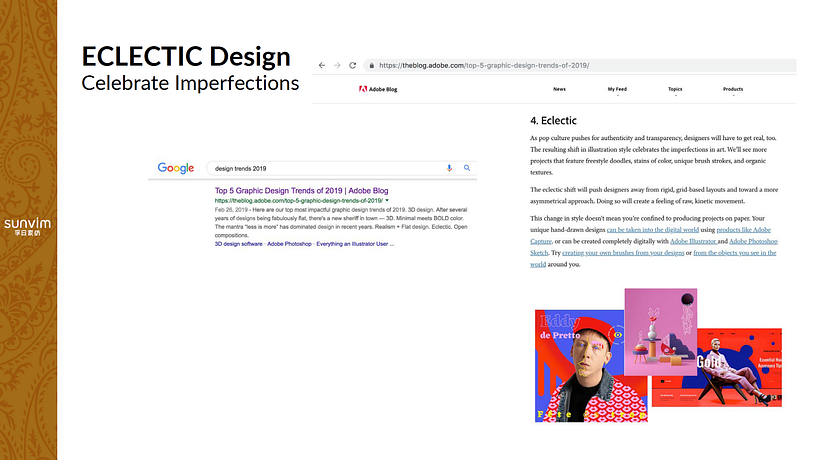Click the Google logo
The width and height of the screenshot is (820, 460).
(x=176, y=168)
